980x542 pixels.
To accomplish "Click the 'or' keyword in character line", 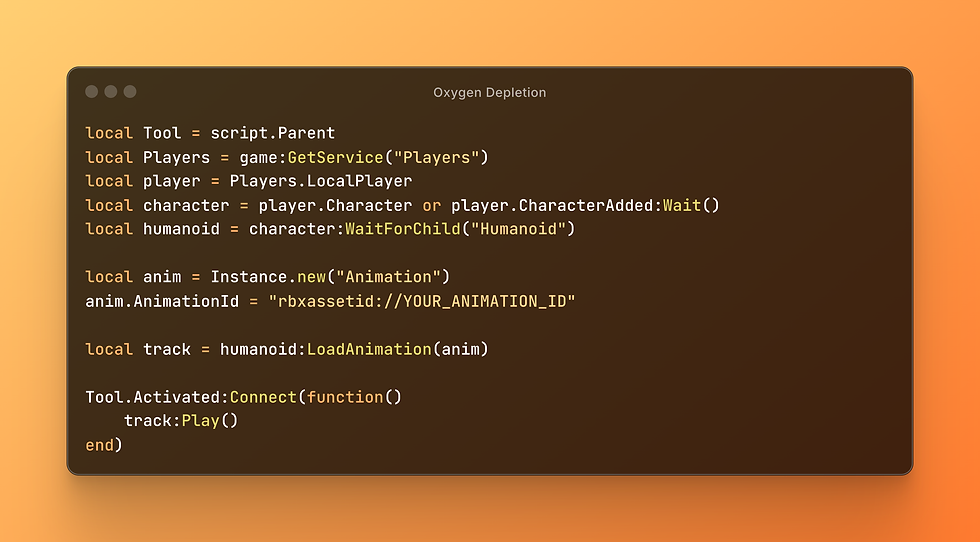I will point(431,206).
